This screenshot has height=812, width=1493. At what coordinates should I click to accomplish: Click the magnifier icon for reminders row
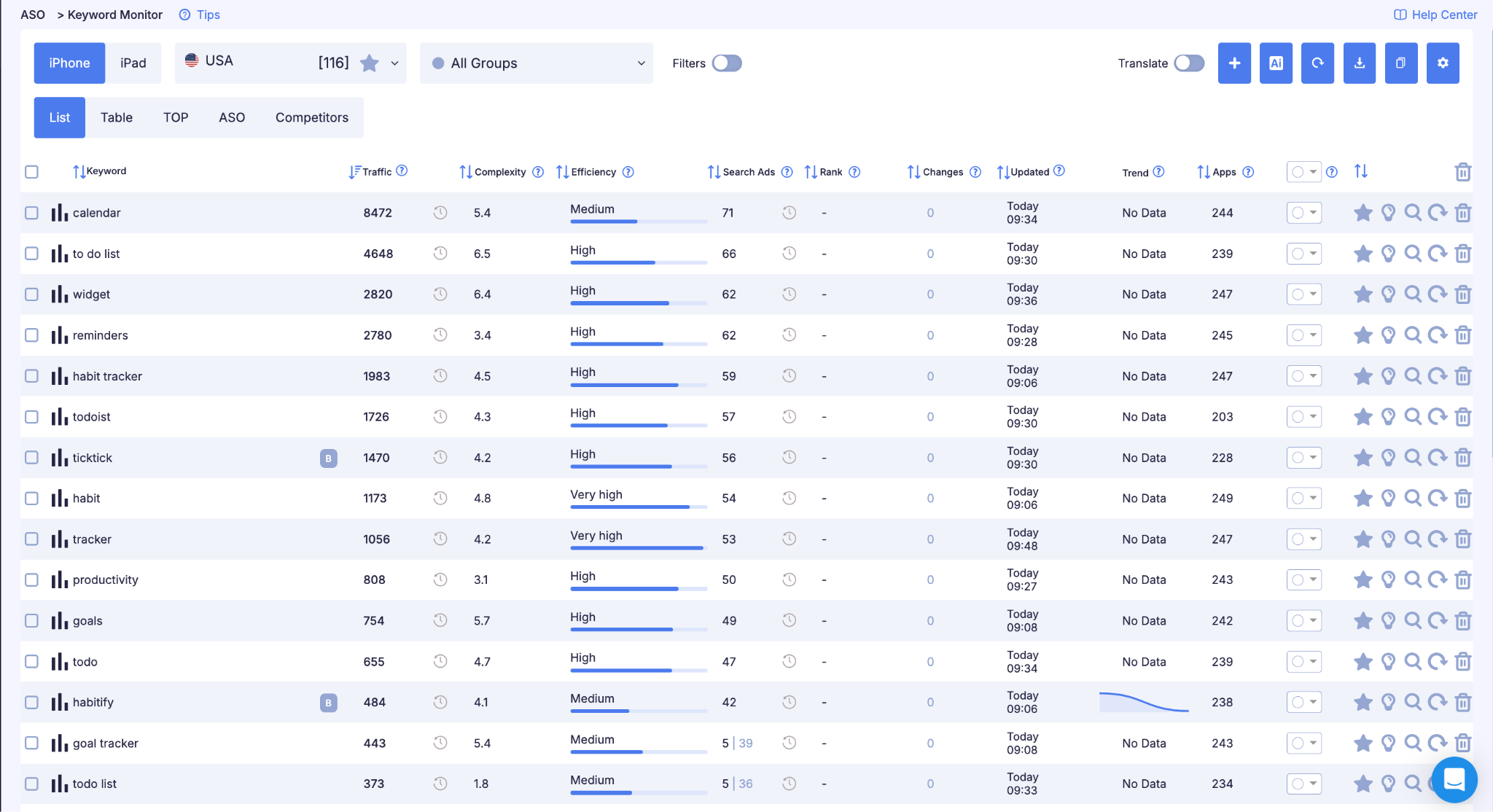(1413, 335)
